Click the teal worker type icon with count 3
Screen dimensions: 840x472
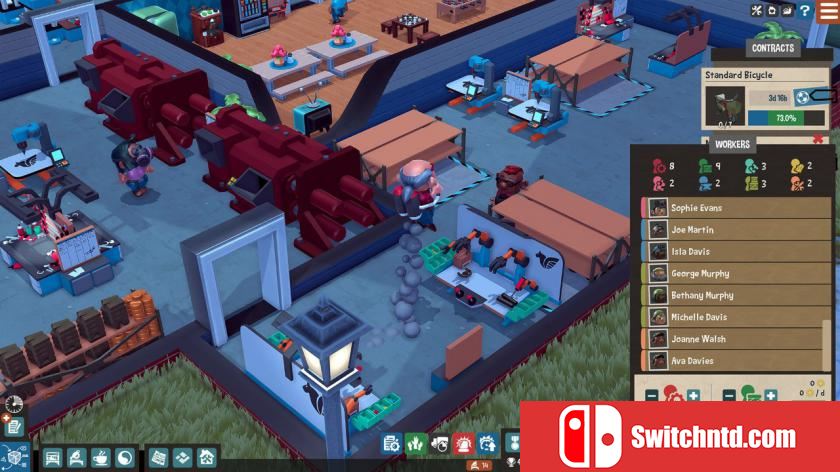point(752,167)
